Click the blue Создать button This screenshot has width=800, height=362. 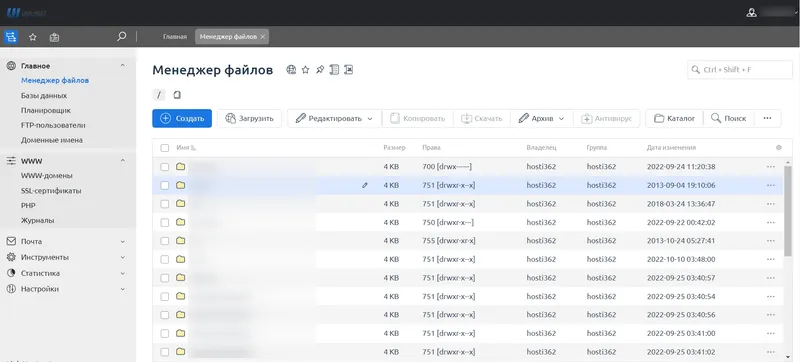tap(182, 118)
